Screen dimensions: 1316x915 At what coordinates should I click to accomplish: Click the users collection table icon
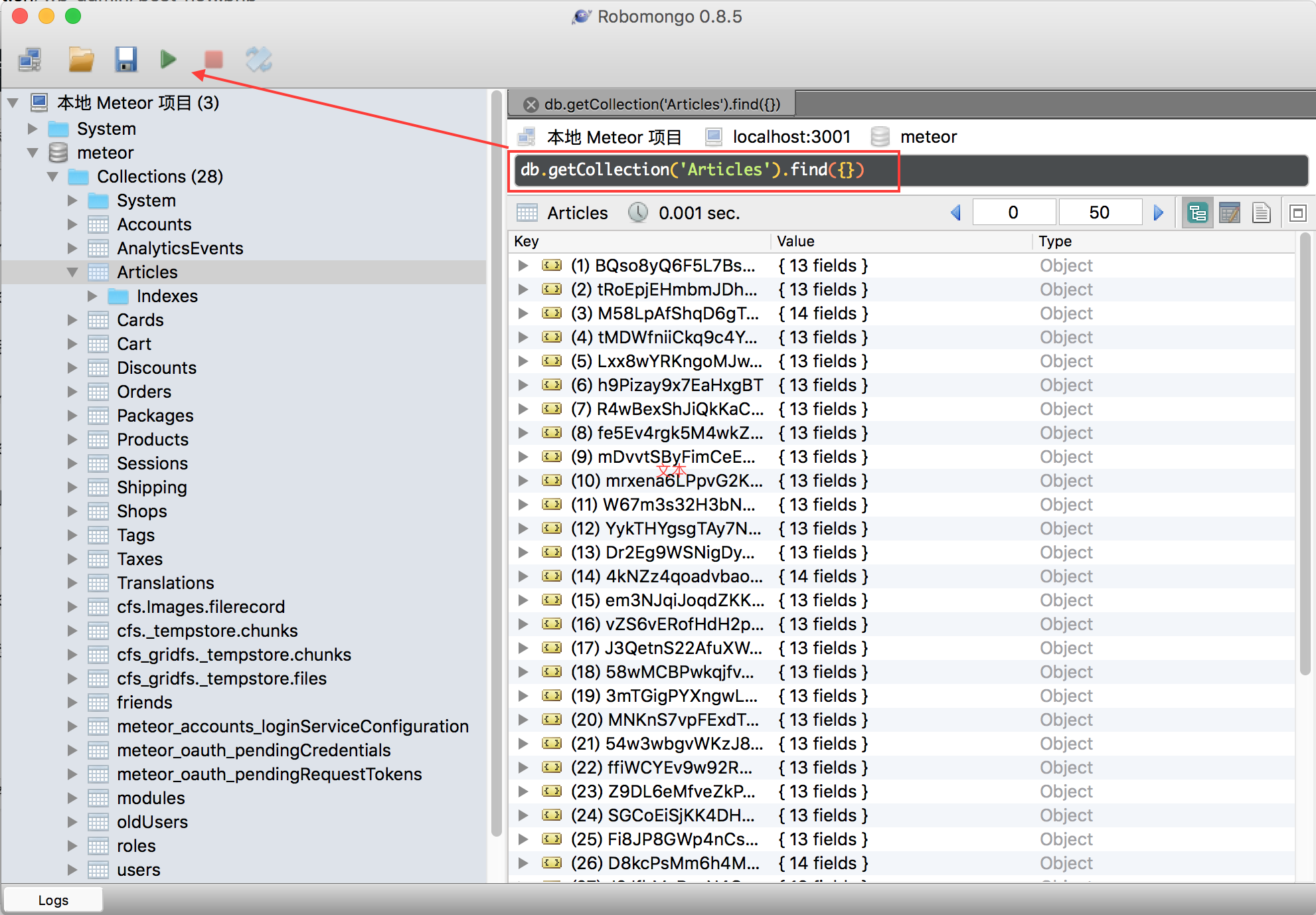click(98, 870)
